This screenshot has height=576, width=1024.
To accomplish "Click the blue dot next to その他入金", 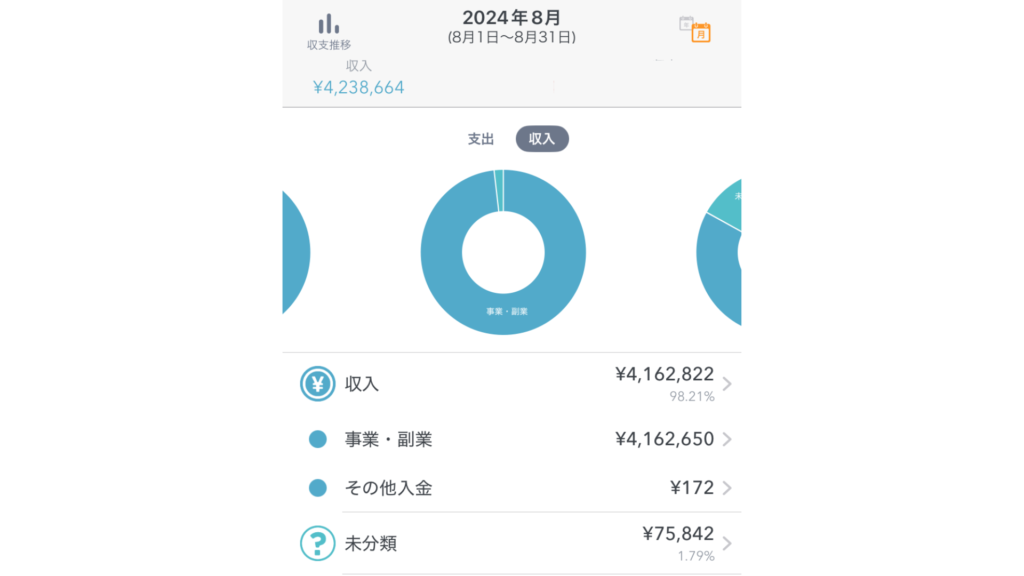I will [x=317, y=488].
